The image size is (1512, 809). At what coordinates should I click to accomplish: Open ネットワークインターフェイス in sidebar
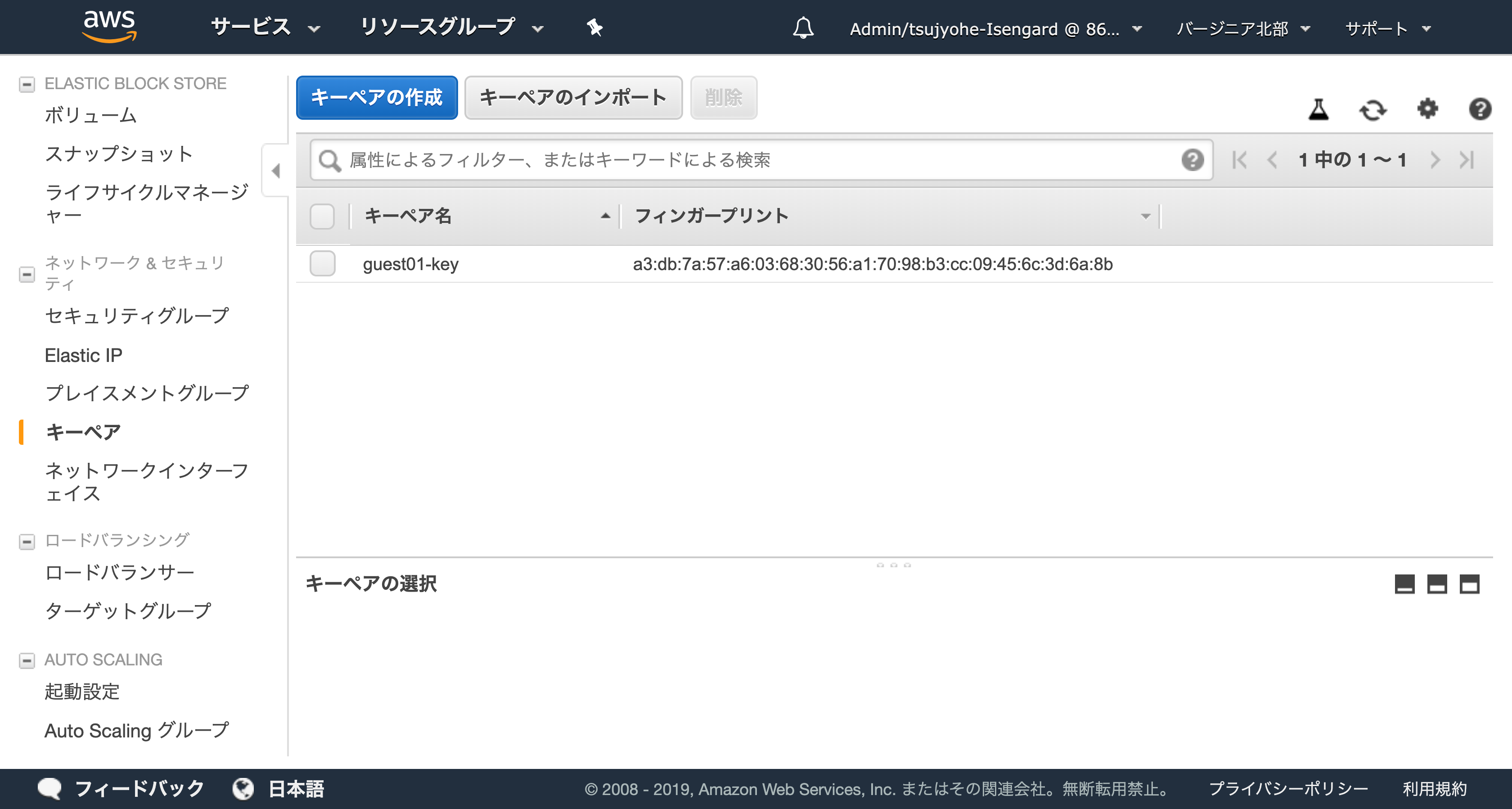(x=147, y=482)
